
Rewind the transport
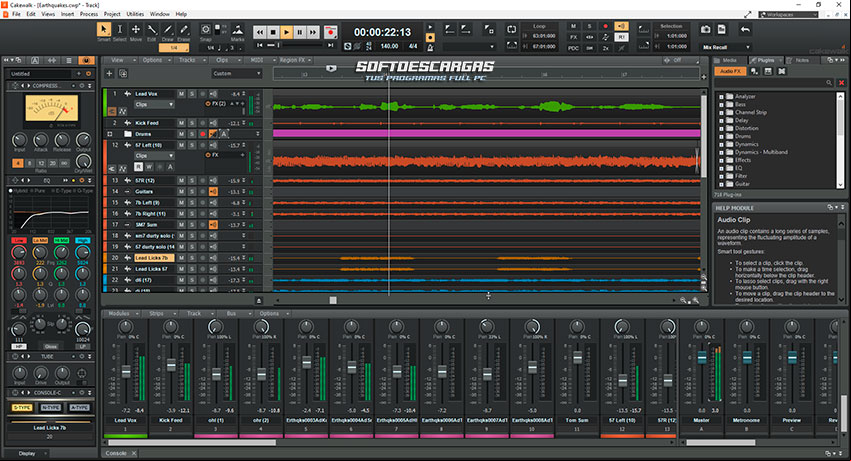260,33
